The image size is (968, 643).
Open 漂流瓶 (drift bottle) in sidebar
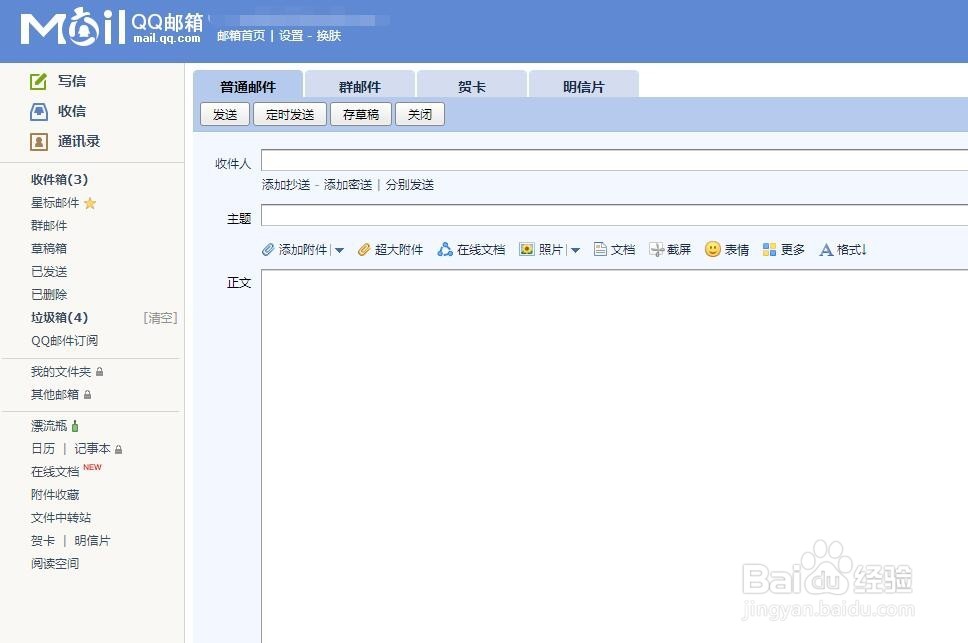47,425
